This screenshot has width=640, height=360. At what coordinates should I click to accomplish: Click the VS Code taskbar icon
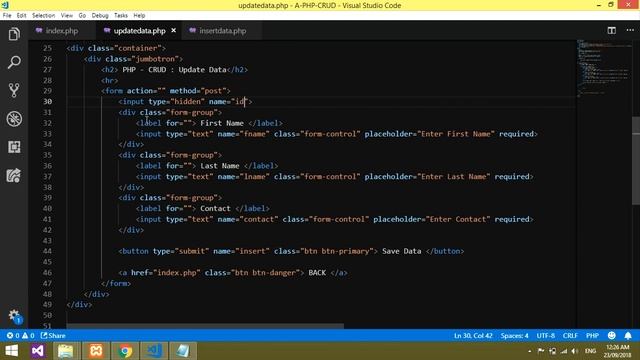click(x=154, y=351)
